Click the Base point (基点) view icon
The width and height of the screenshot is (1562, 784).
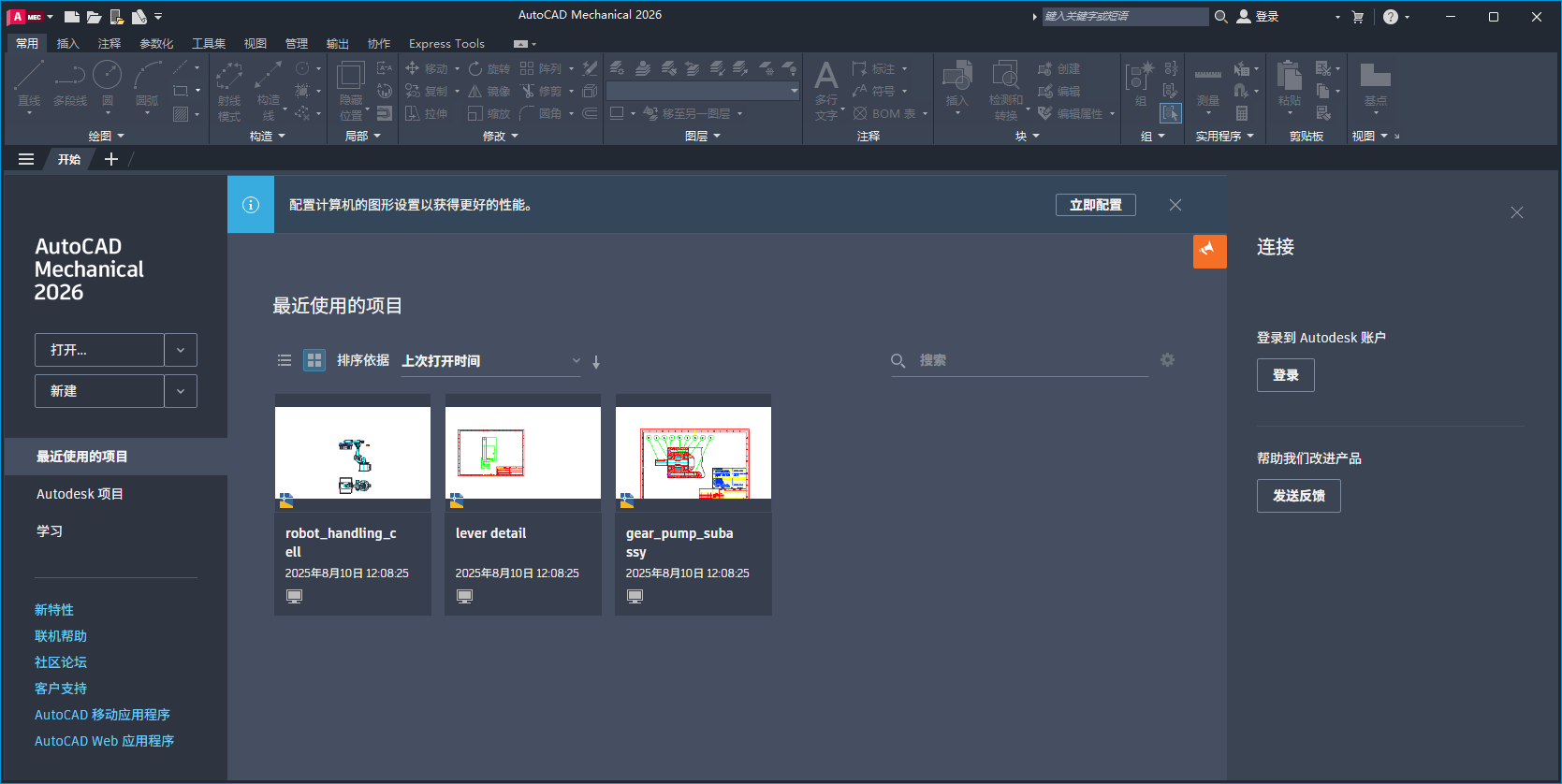pyautogui.click(x=1375, y=83)
